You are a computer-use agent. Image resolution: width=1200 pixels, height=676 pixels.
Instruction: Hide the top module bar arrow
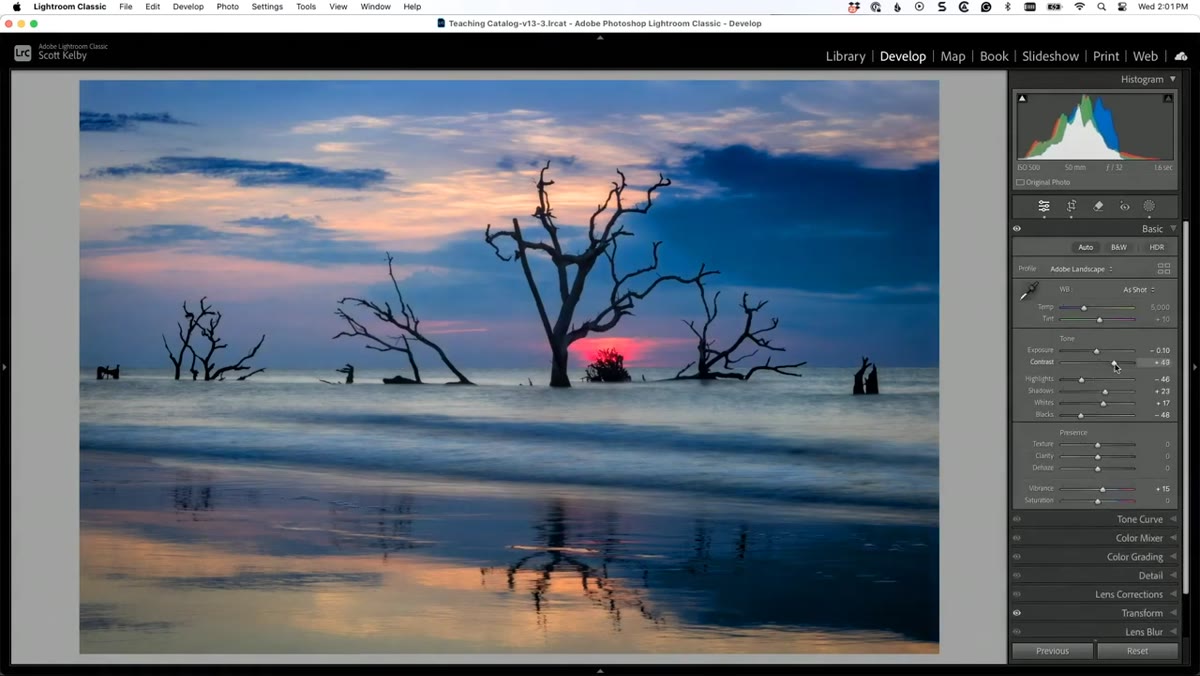[600, 37]
